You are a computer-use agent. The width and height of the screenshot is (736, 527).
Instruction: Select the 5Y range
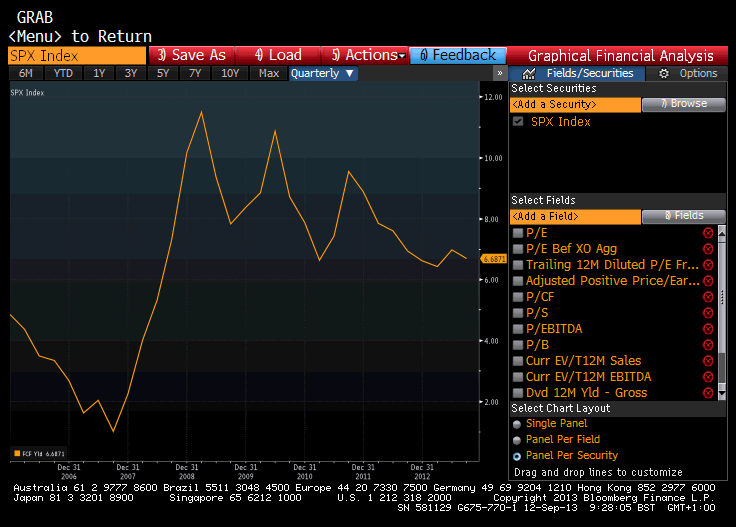[x=163, y=73]
